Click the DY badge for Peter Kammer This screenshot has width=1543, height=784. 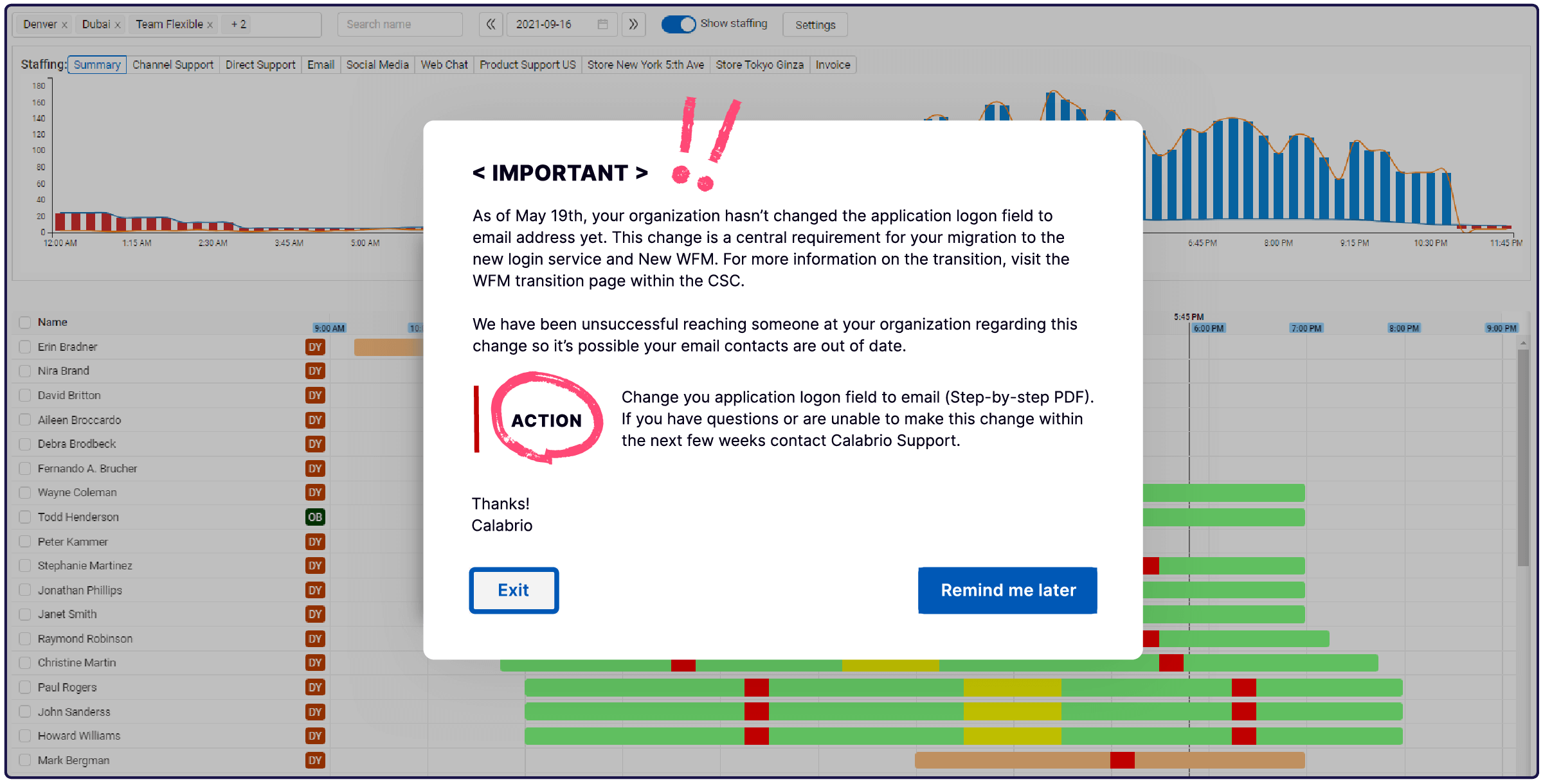(315, 542)
